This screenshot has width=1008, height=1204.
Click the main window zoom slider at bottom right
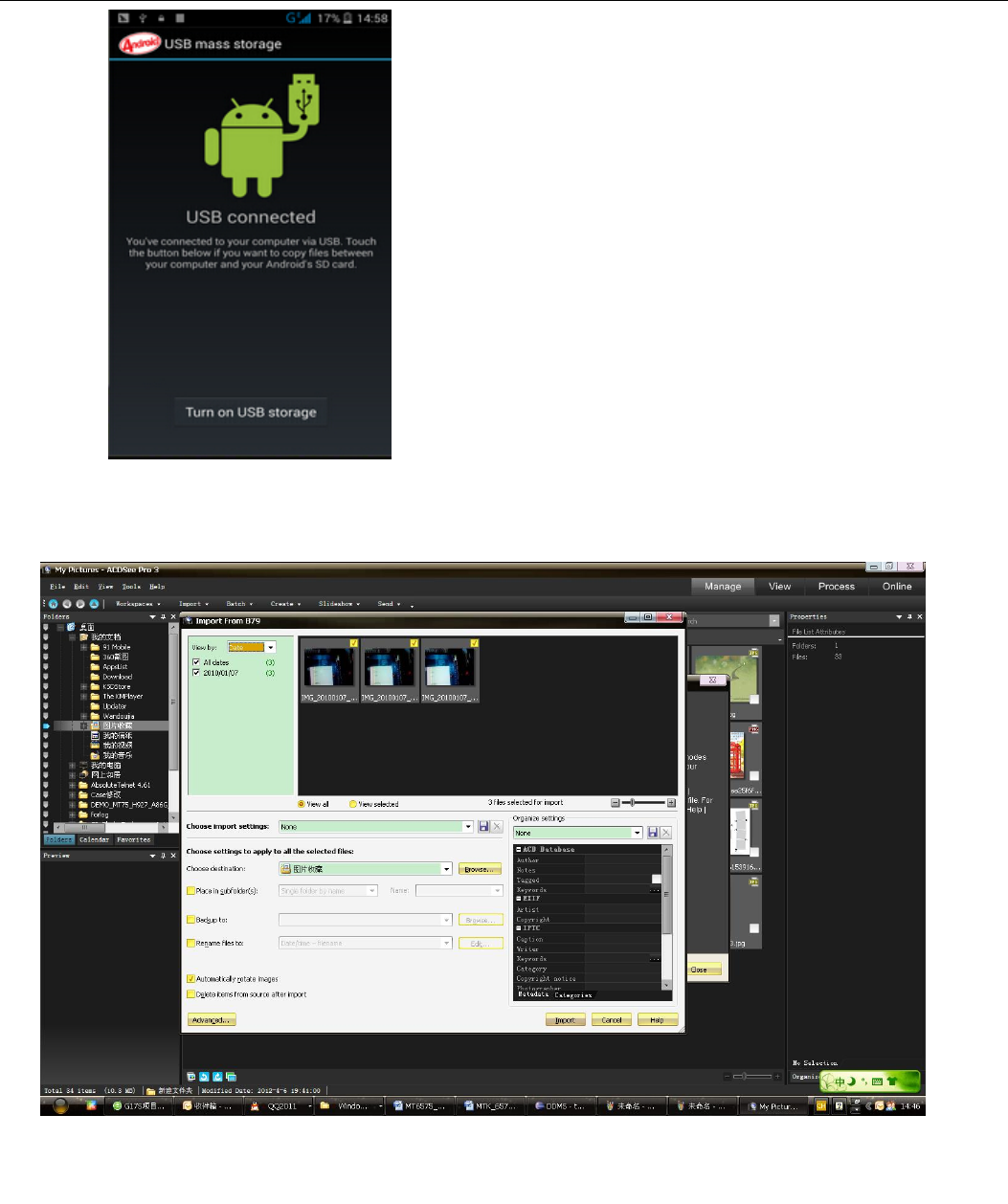[751, 1077]
